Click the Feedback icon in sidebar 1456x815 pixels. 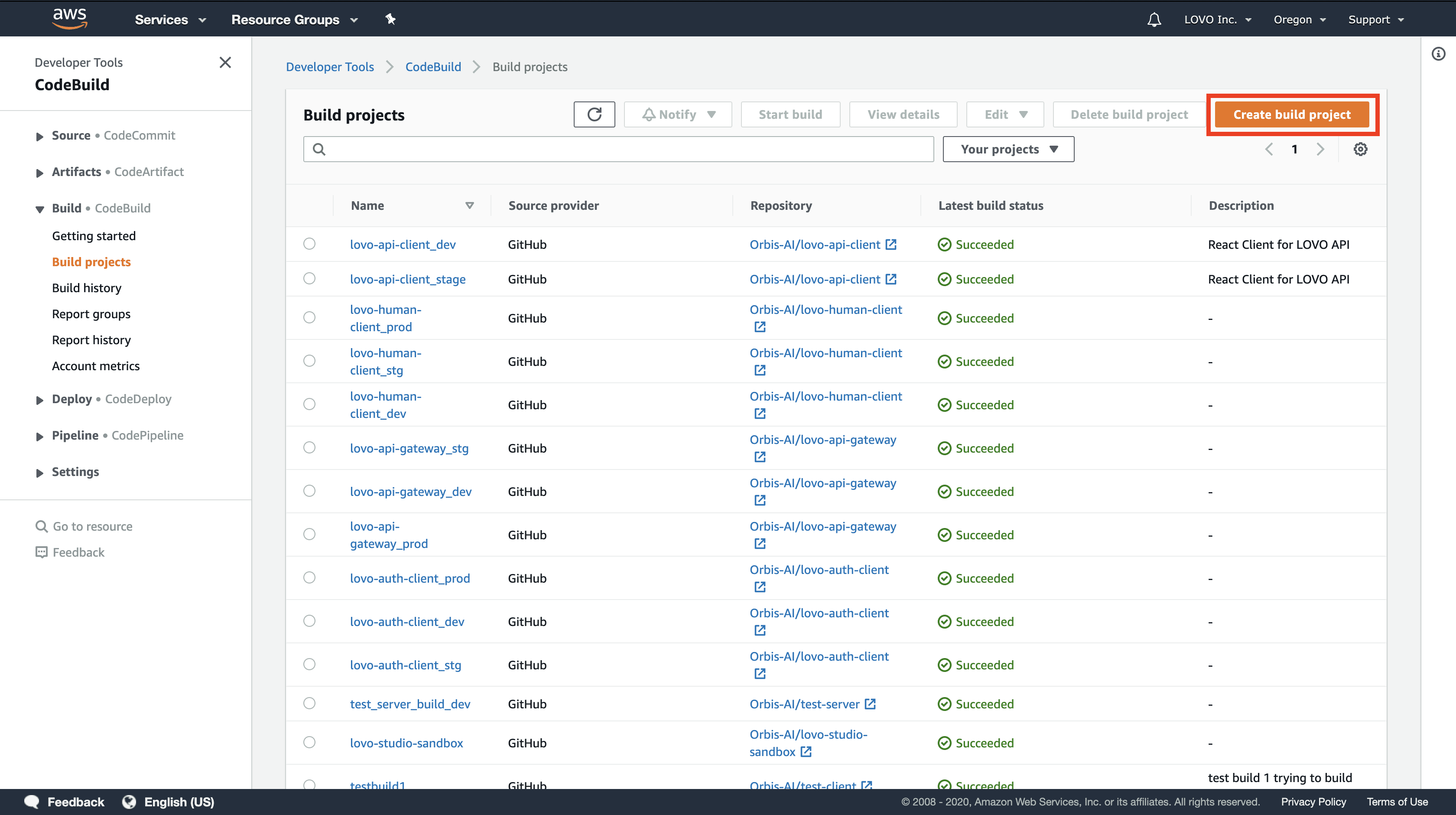41,553
